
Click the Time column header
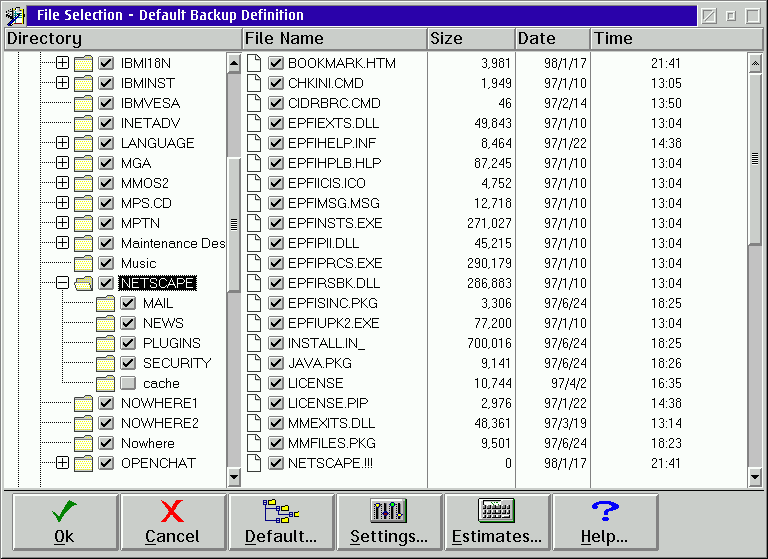[676, 39]
